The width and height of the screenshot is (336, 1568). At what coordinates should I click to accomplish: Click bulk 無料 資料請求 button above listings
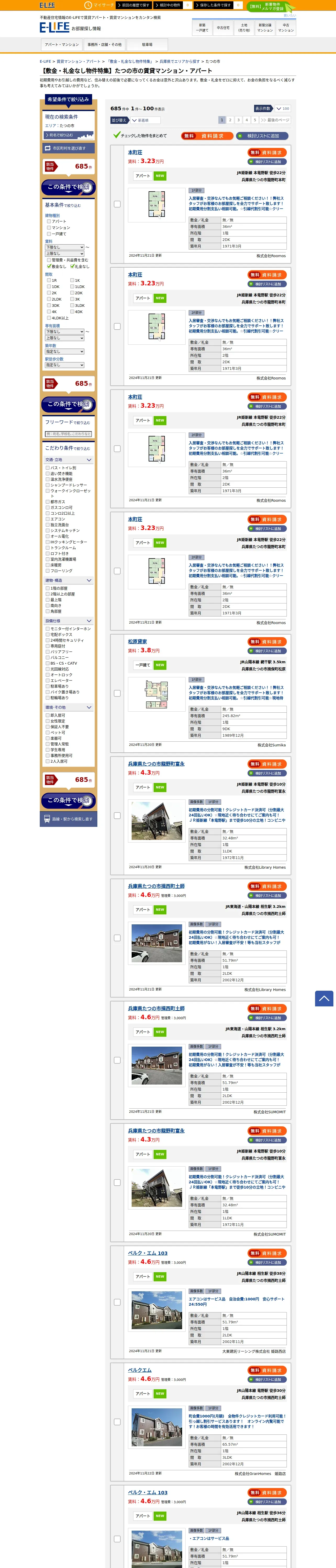click(207, 136)
